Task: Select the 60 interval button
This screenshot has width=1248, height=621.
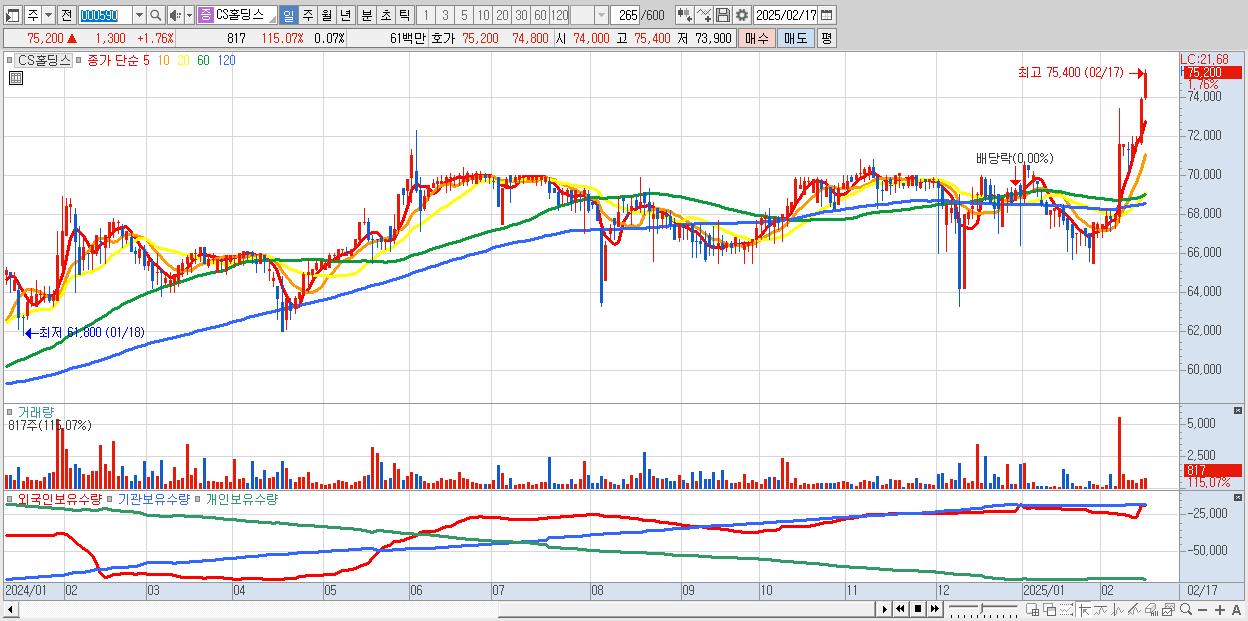Action: pos(540,16)
